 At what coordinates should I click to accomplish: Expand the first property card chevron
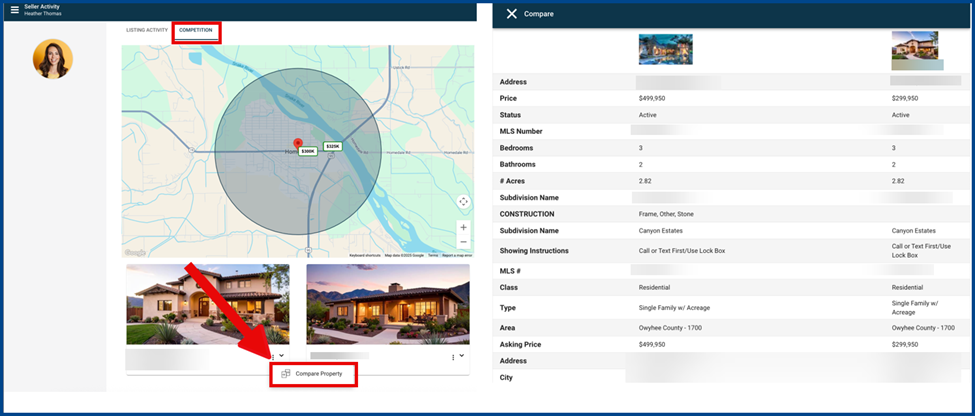click(x=282, y=356)
